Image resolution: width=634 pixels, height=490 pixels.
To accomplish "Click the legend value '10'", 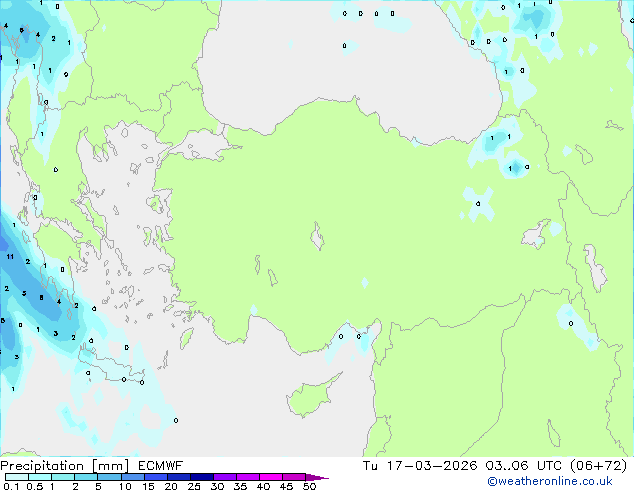I will pos(125,486).
